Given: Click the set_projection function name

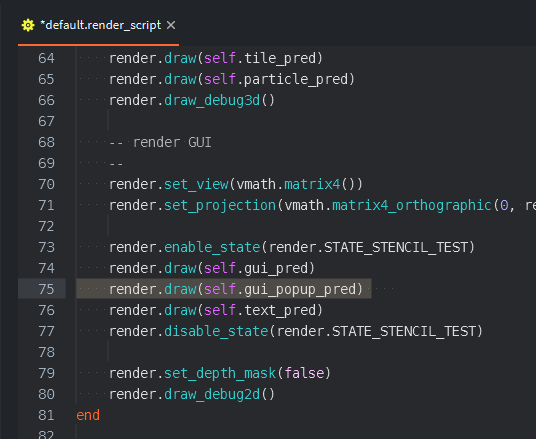Looking at the screenshot, I should pyautogui.click(x=220, y=205).
